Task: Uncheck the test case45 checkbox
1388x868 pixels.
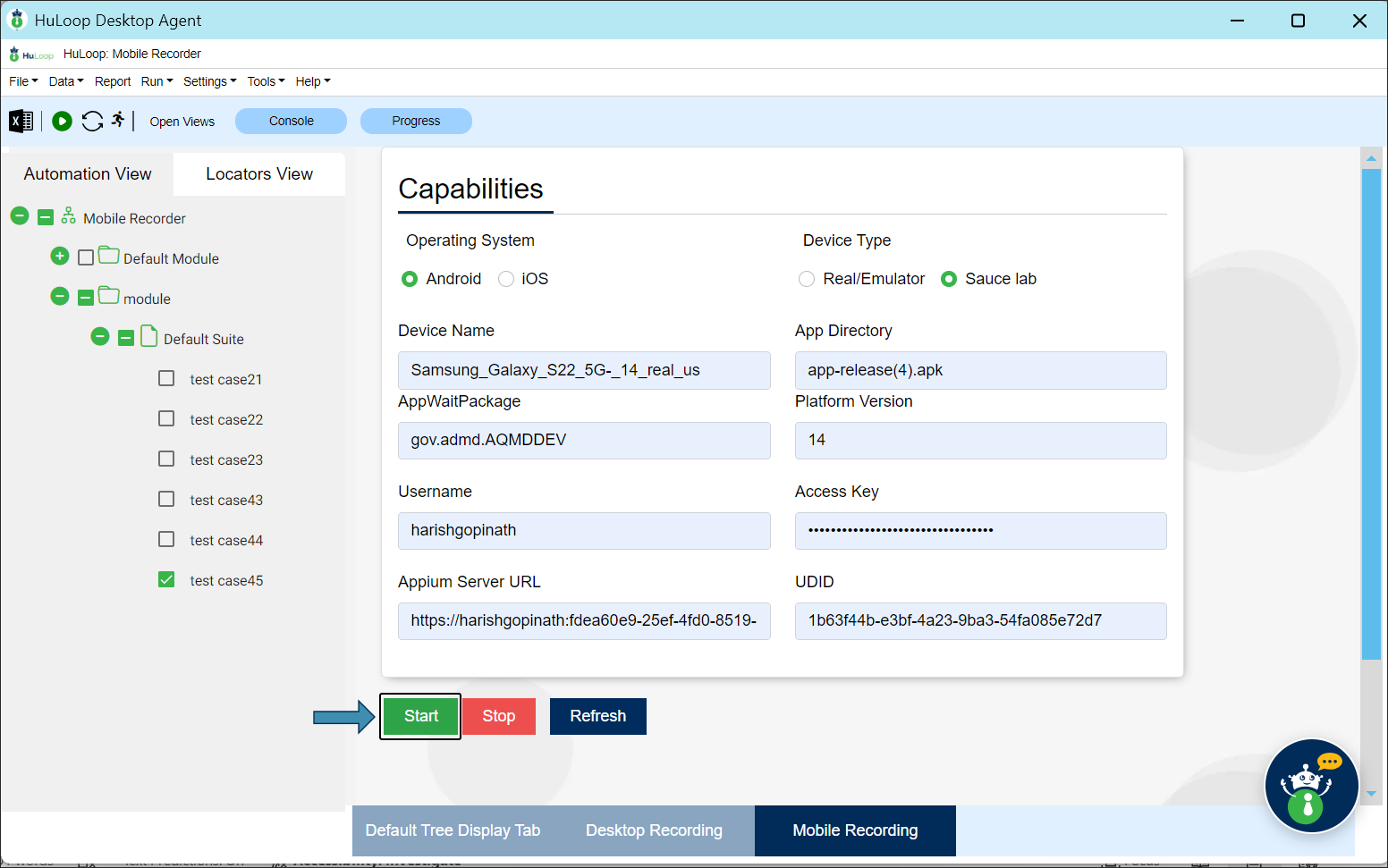Action: pos(166,579)
